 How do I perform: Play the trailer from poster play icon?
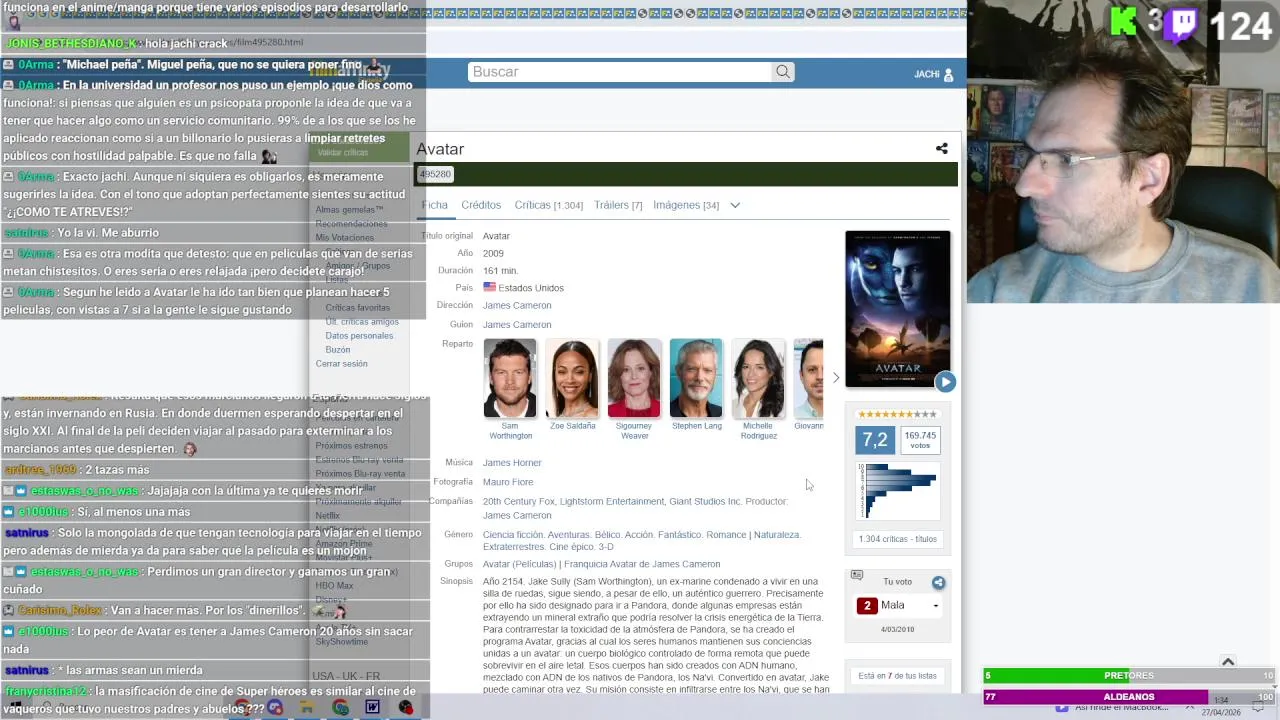[945, 382]
